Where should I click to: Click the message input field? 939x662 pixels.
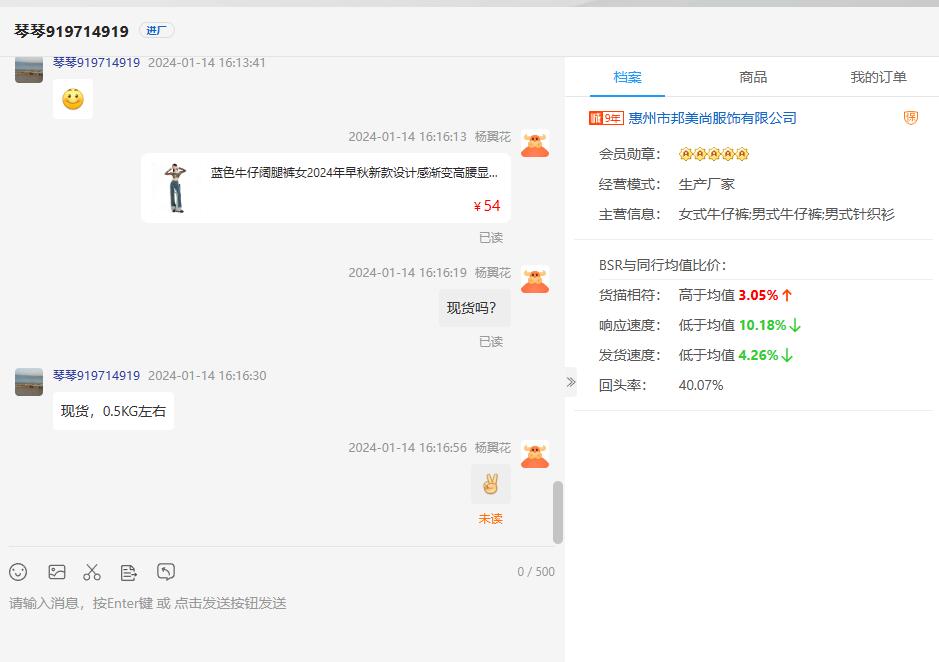point(280,620)
